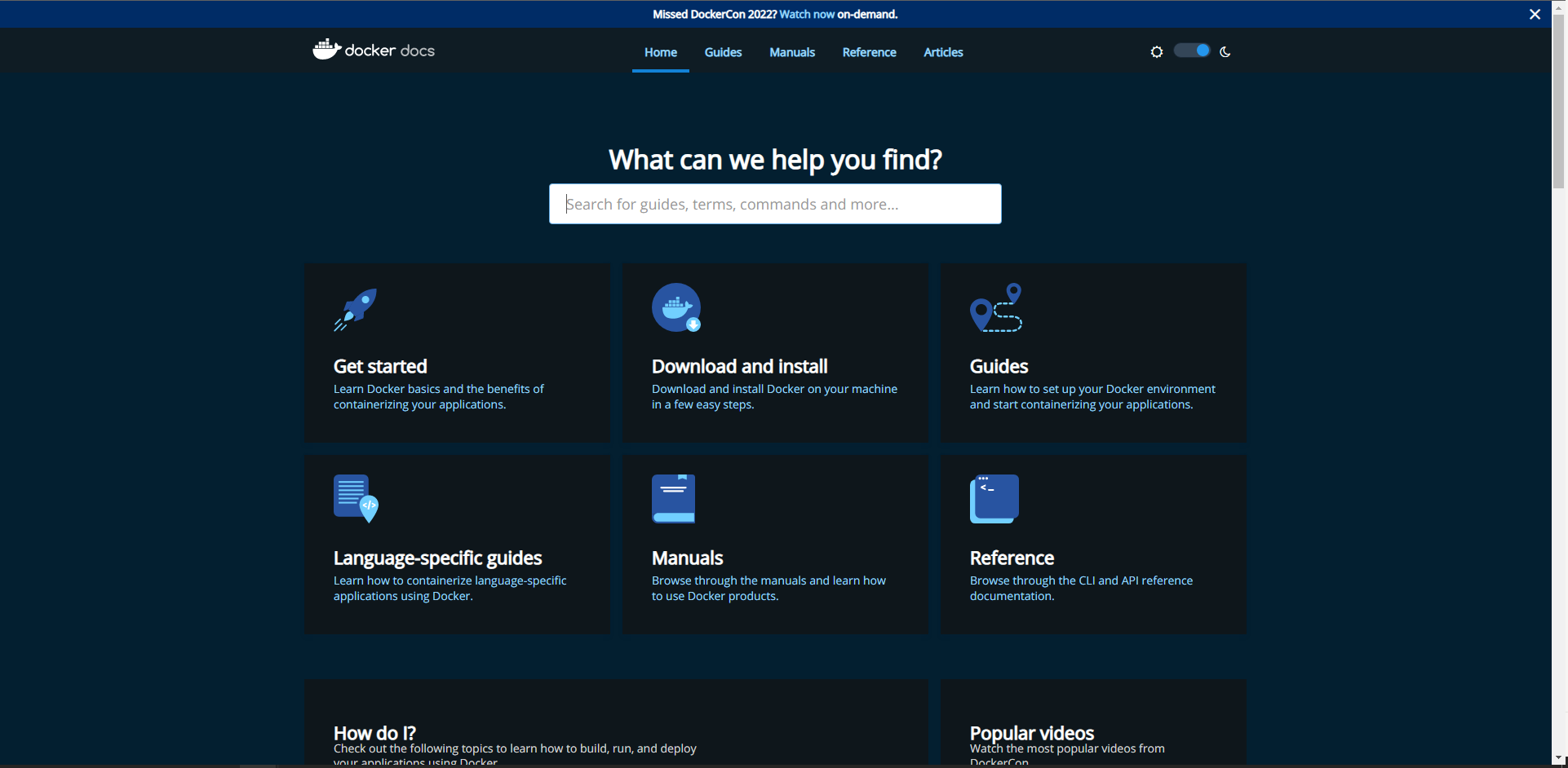Open the 'Get started' card heading
The width and height of the screenshot is (1568, 768).
[x=380, y=366]
